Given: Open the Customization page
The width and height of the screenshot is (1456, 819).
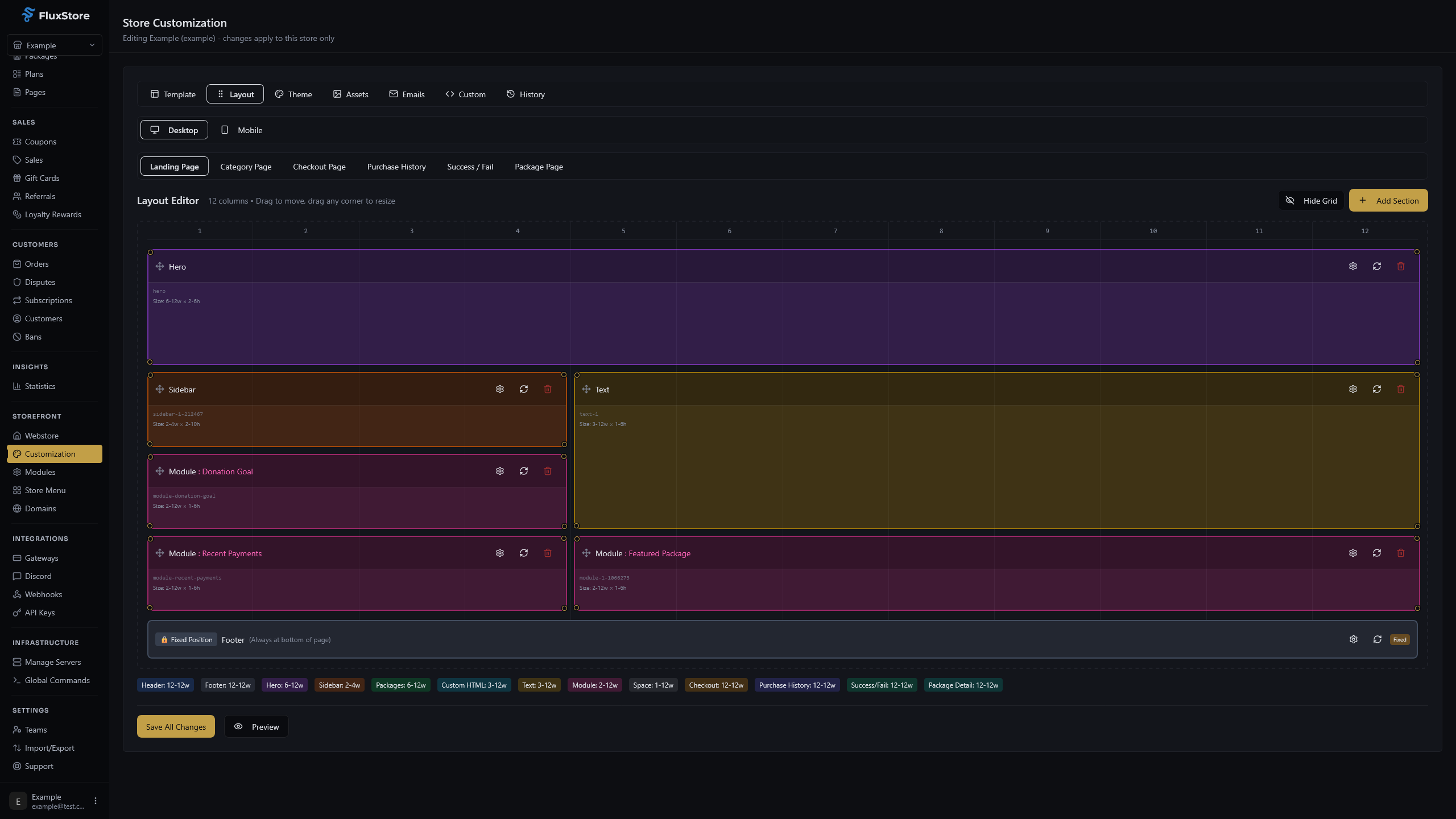Looking at the screenshot, I should 55,454.
